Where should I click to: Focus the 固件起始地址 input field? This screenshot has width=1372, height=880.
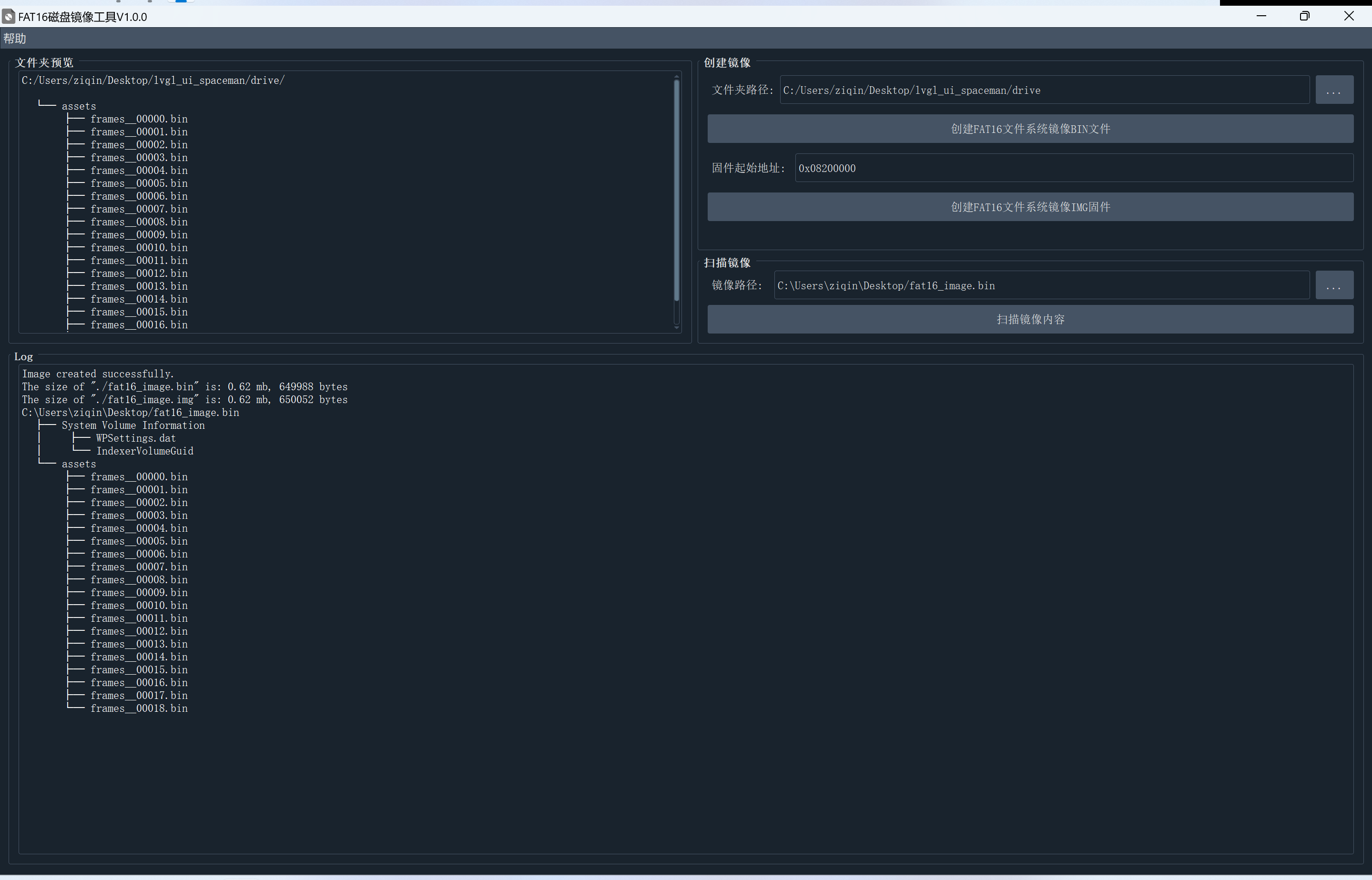pyautogui.click(x=1074, y=168)
